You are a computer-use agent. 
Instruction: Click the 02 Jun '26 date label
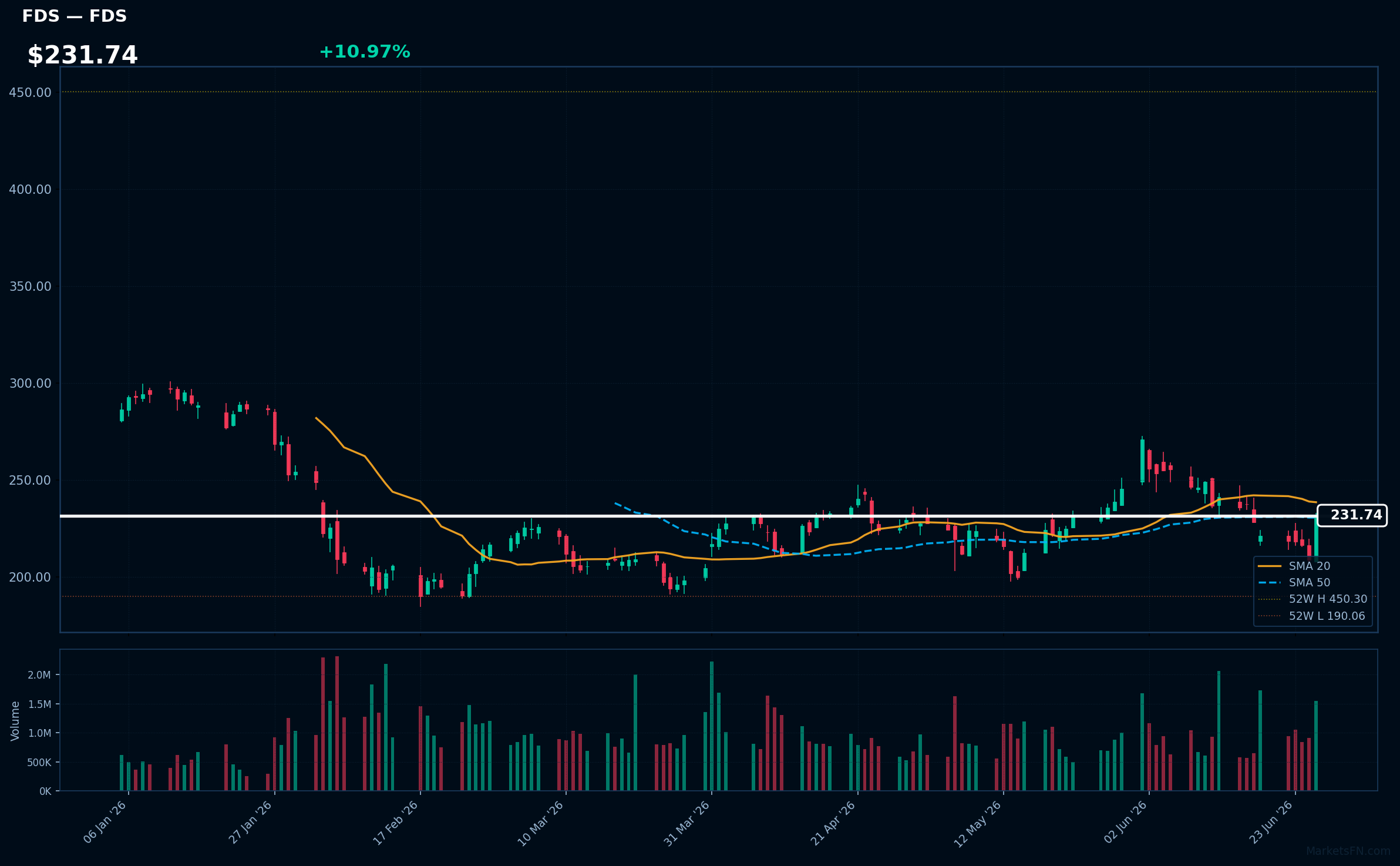tap(1125, 822)
